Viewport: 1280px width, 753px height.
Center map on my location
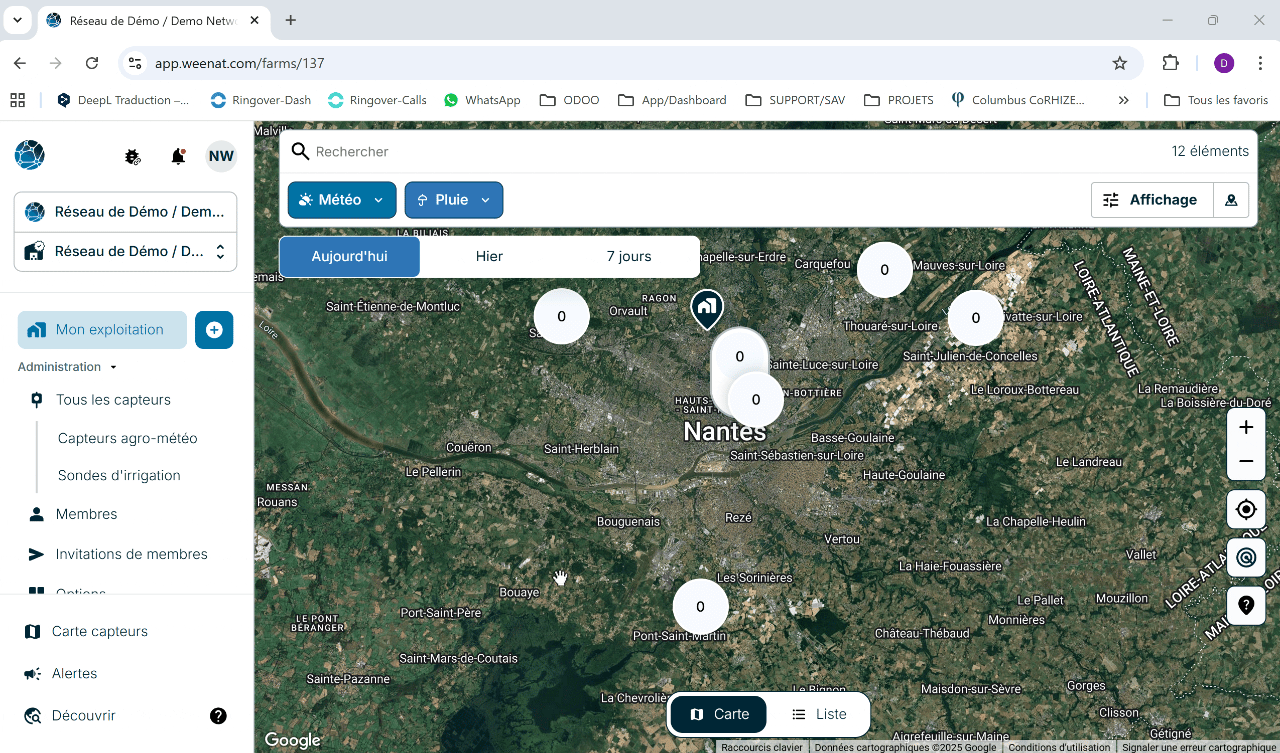1246,509
